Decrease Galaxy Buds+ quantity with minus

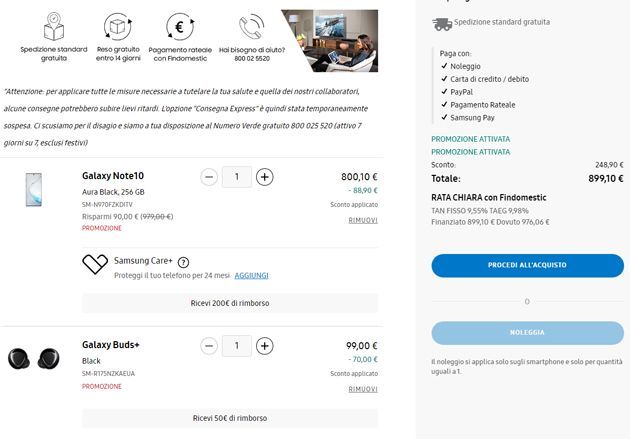[208, 346]
